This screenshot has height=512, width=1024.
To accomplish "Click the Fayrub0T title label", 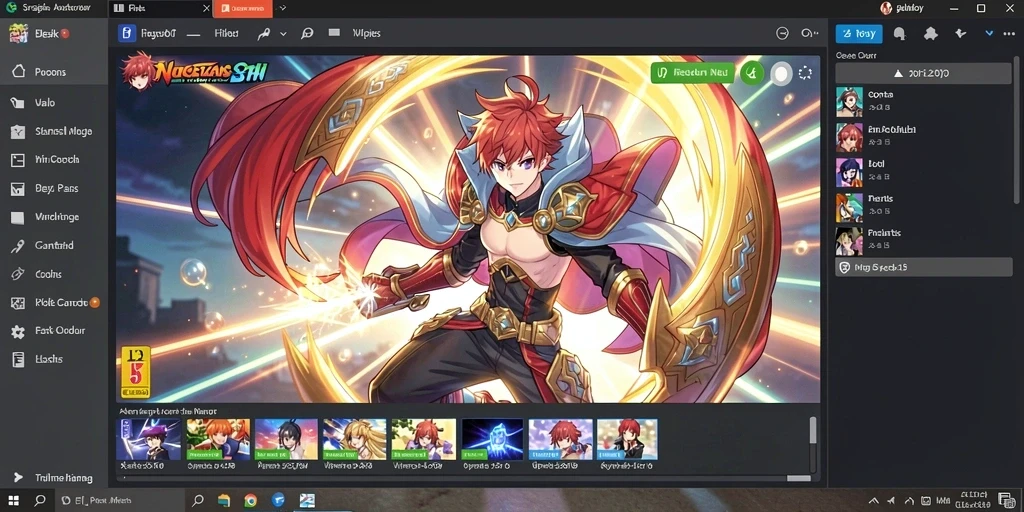I will click(159, 33).
